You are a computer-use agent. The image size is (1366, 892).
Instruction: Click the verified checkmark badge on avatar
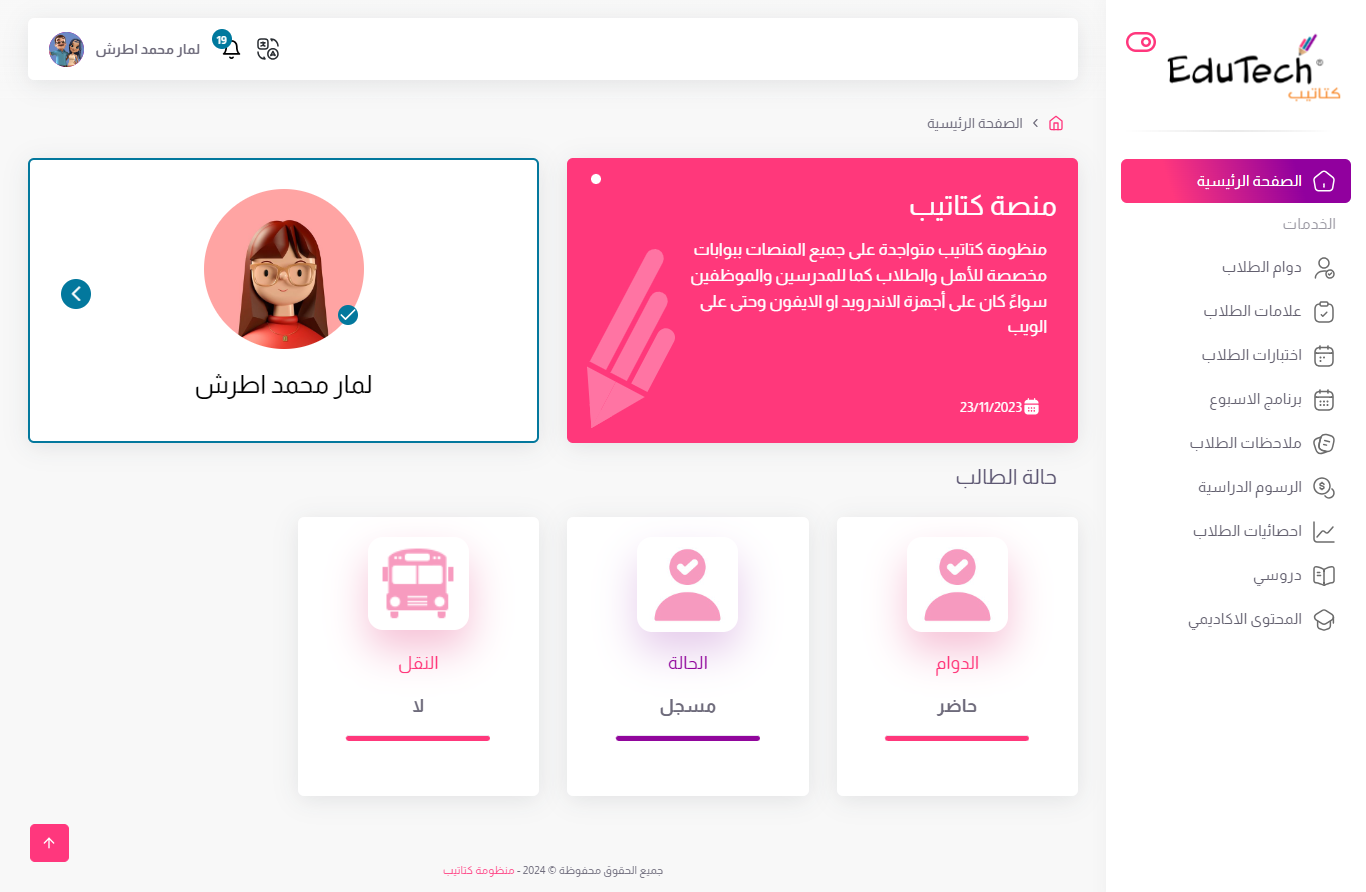point(348,315)
